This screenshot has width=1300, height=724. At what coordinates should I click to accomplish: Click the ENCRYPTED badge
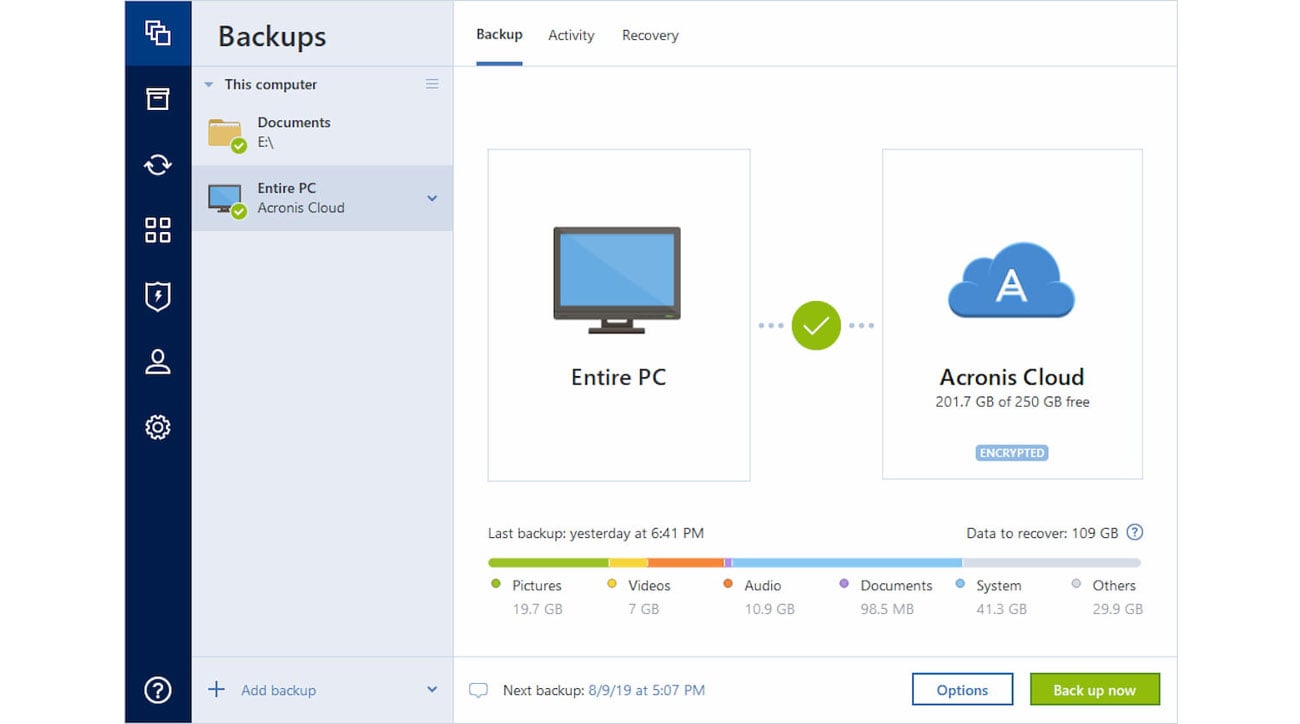point(1012,453)
